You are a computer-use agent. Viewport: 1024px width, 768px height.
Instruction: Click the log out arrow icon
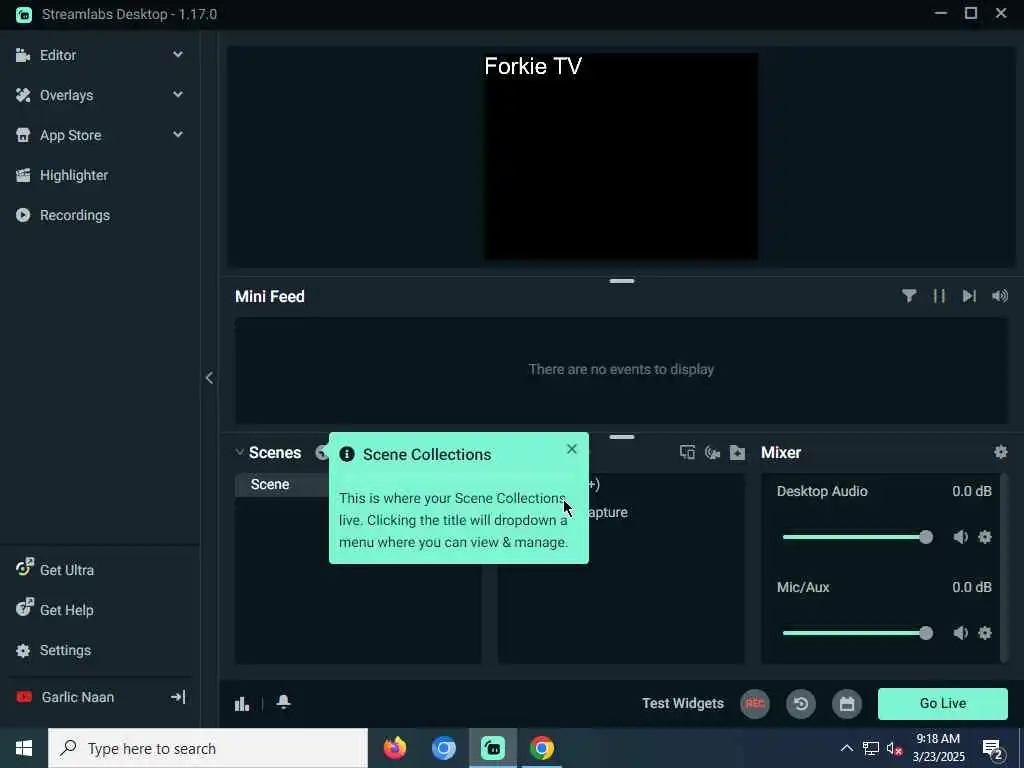(178, 697)
